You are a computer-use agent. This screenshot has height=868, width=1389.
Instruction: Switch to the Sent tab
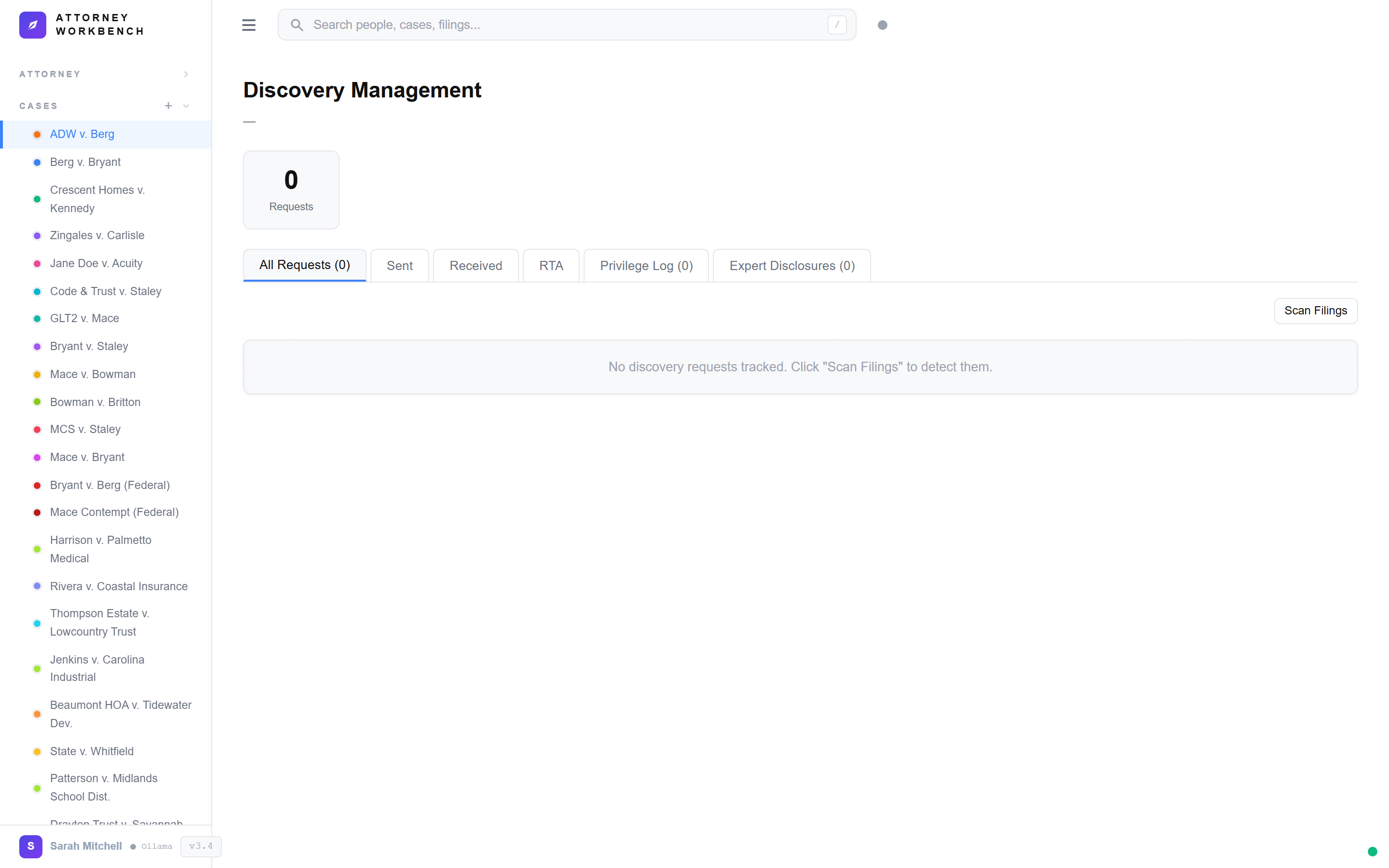[399, 265]
